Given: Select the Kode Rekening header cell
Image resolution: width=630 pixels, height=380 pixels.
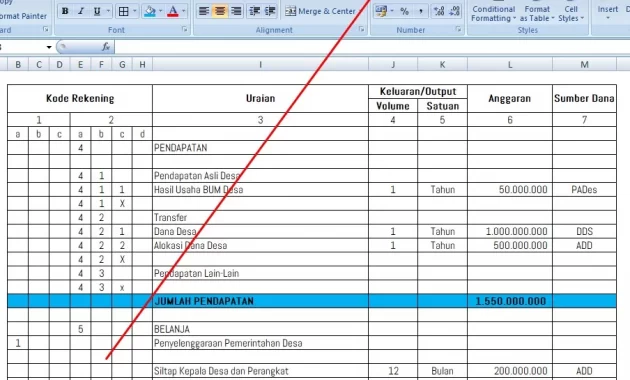Looking at the screenshot, I should tap(80, 98).
